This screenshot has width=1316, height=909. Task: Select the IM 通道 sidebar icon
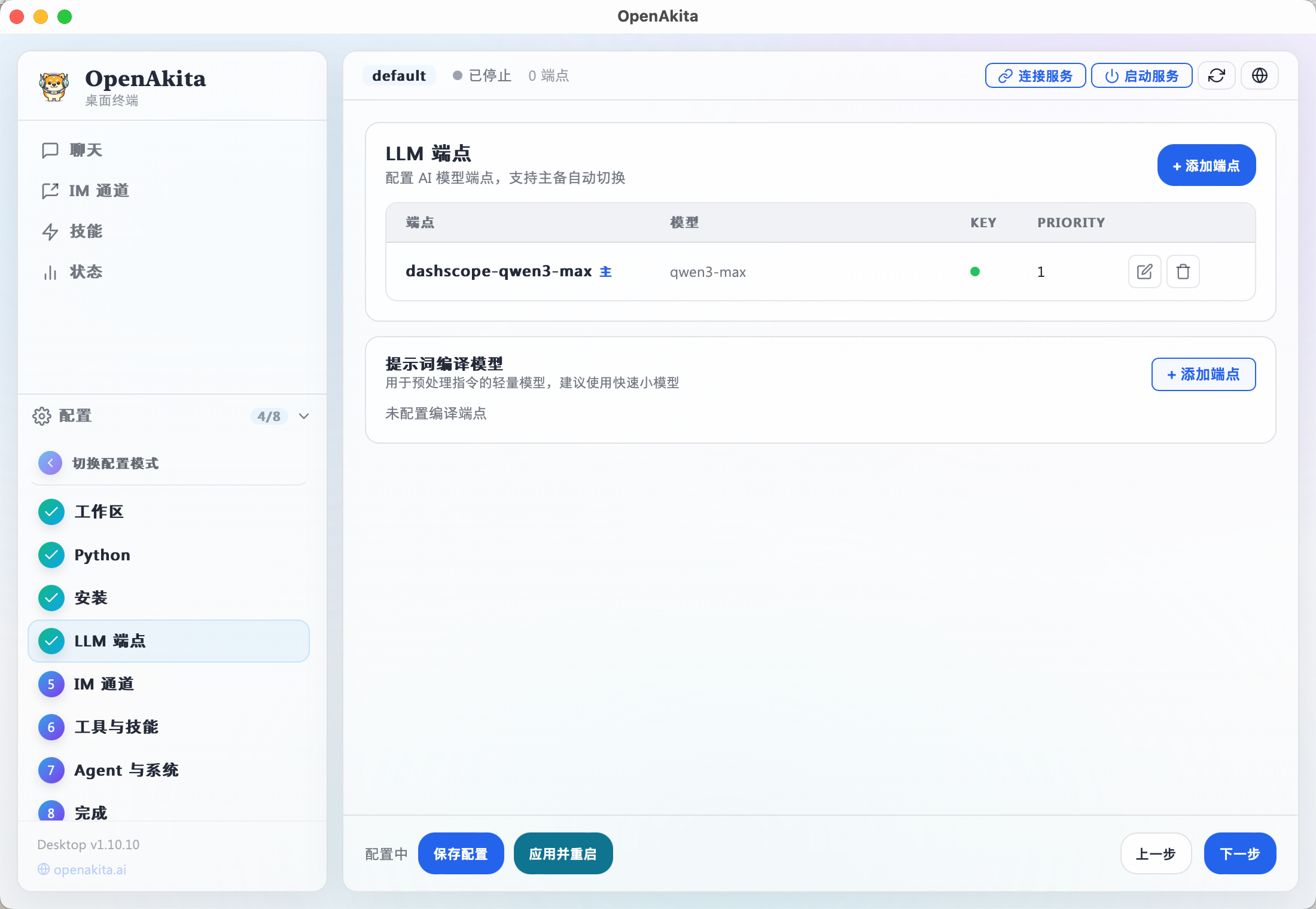51,191
